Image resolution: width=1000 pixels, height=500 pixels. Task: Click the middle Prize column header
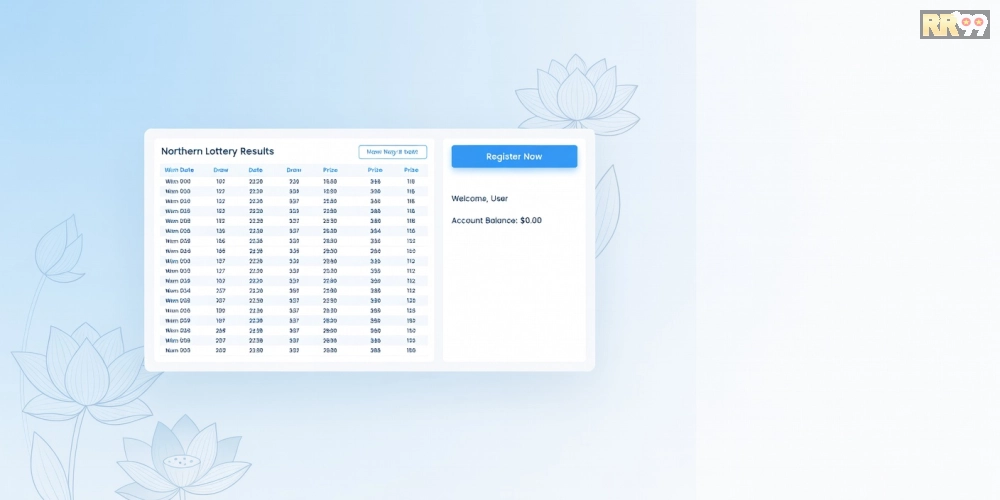click(375, 170)
